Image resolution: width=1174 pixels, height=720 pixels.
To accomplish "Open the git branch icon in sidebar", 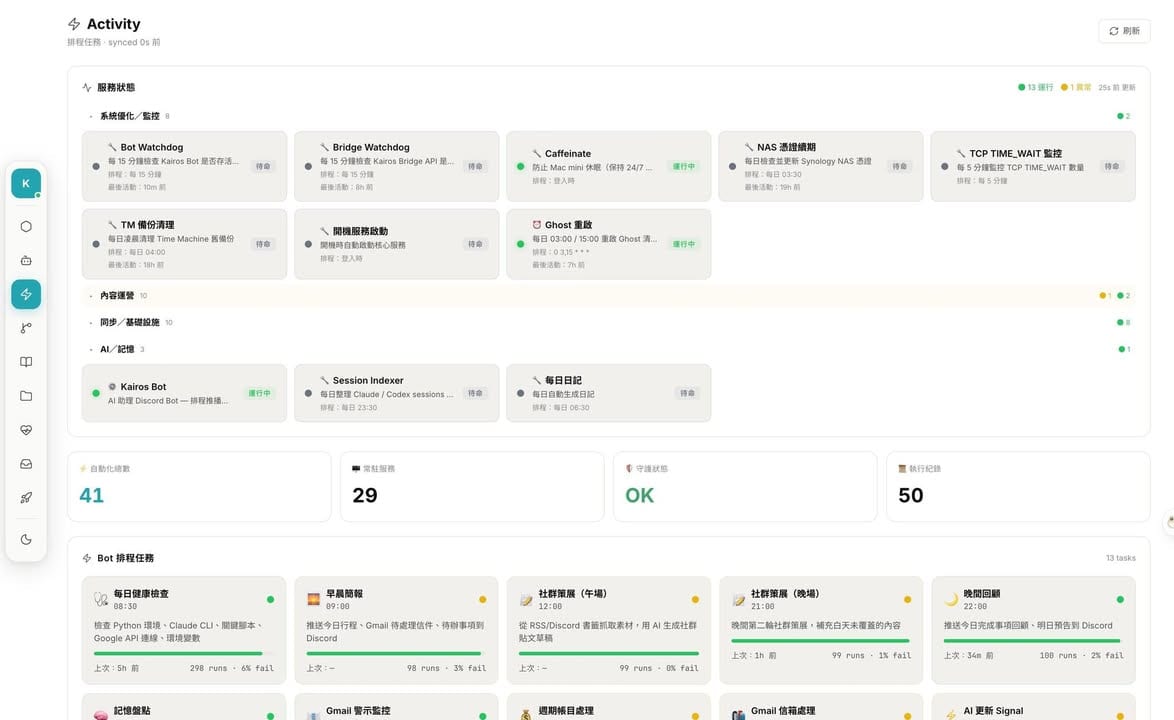I will [x=26, y=328].
